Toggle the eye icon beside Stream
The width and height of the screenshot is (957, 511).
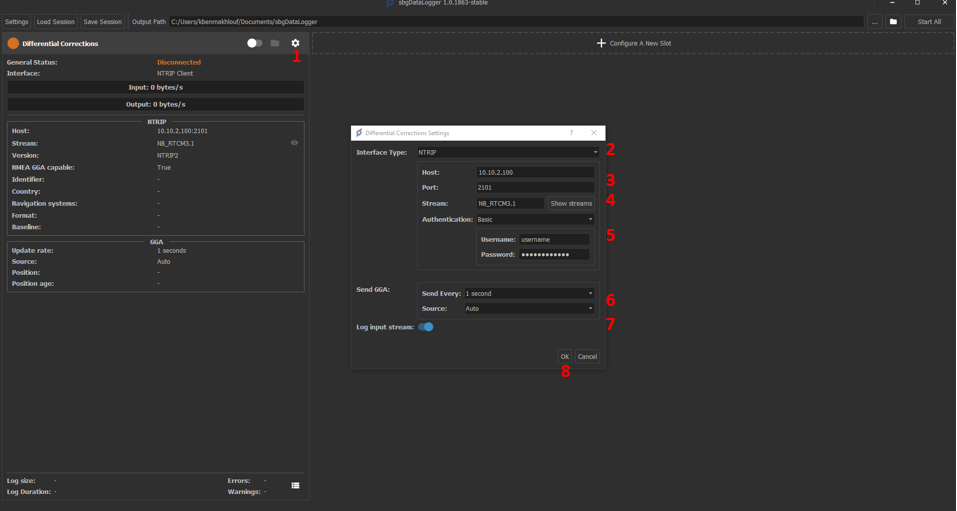click(294, 143)
